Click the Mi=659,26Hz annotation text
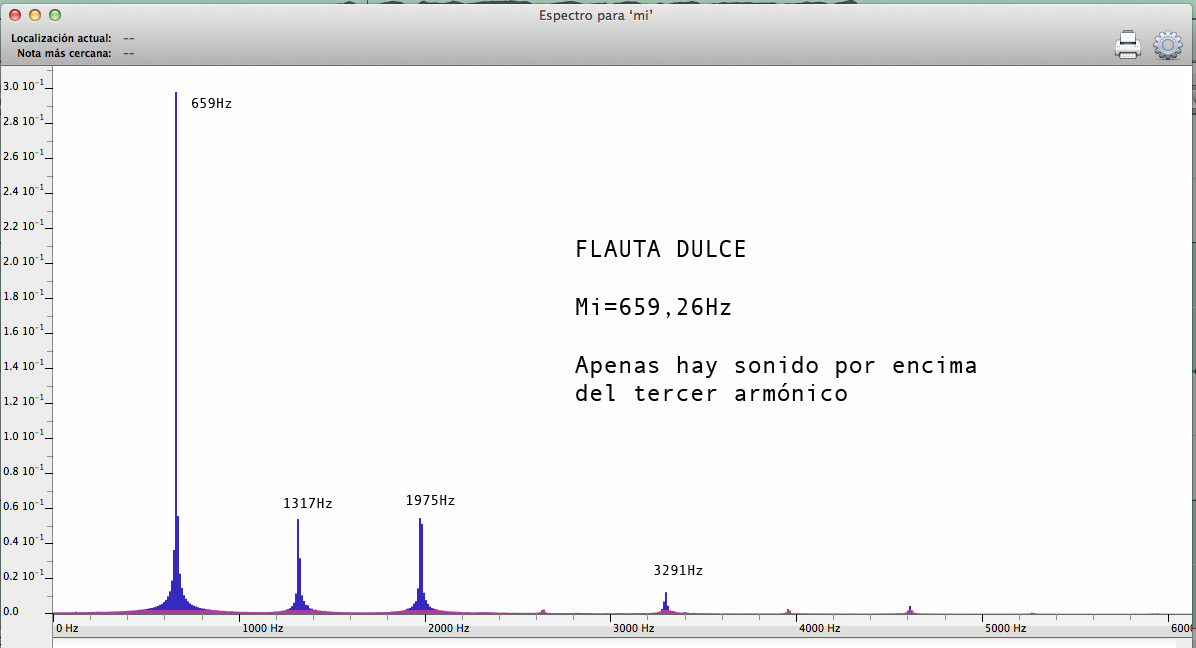Viewport: 1196px width, 648px height. pyautogui.click(x=653, y=308)
